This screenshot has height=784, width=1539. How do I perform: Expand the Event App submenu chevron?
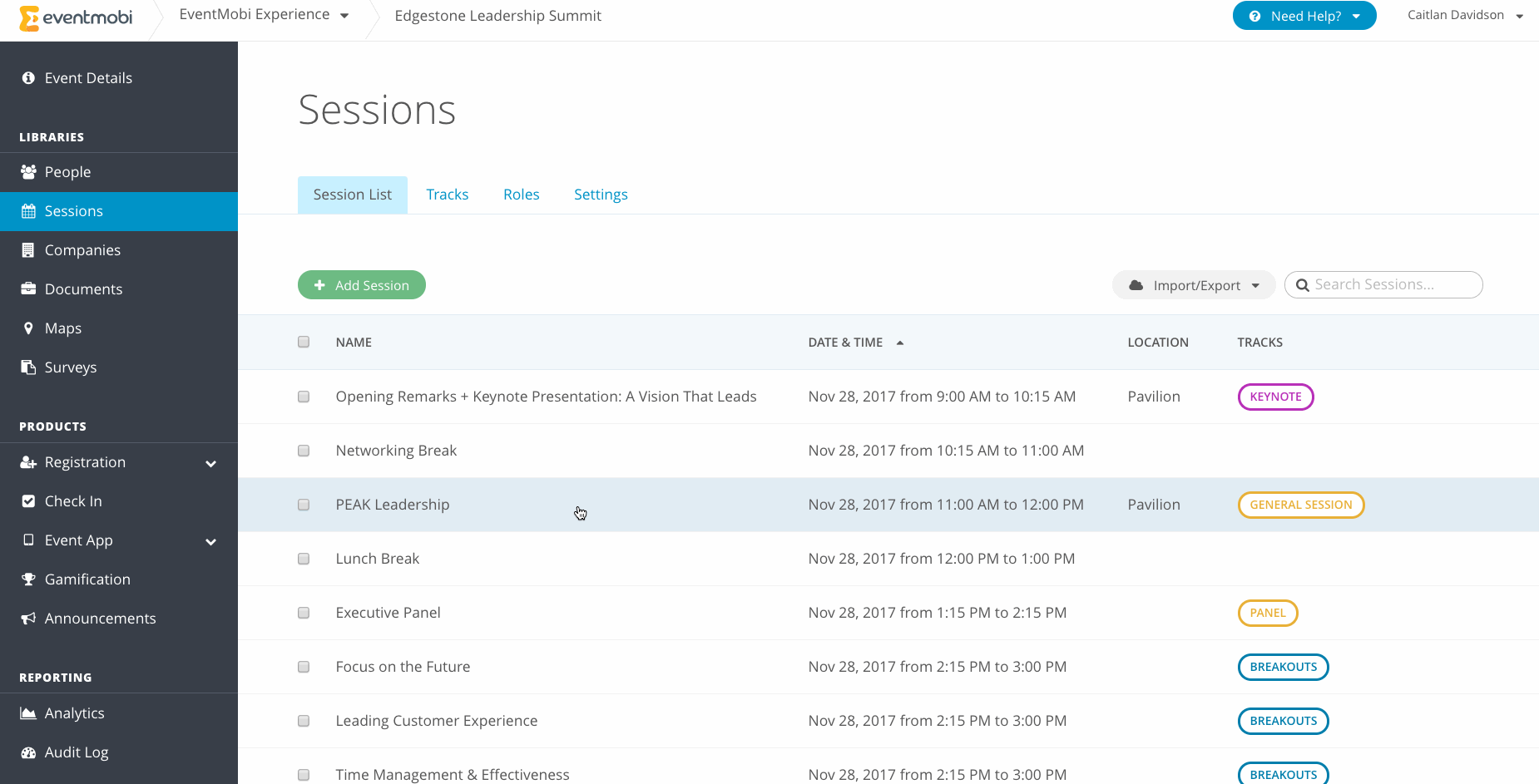click(x=210, y=542)
